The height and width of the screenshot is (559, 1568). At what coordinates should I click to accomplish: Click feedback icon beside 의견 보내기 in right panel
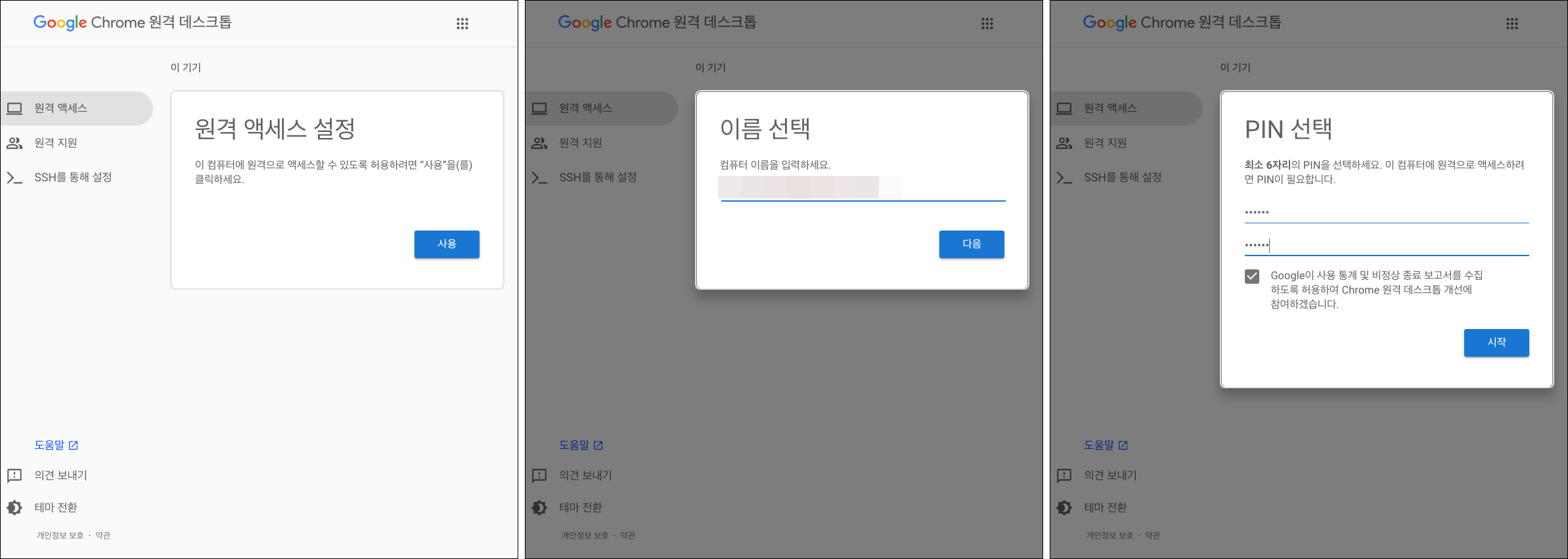(1064, 475)
